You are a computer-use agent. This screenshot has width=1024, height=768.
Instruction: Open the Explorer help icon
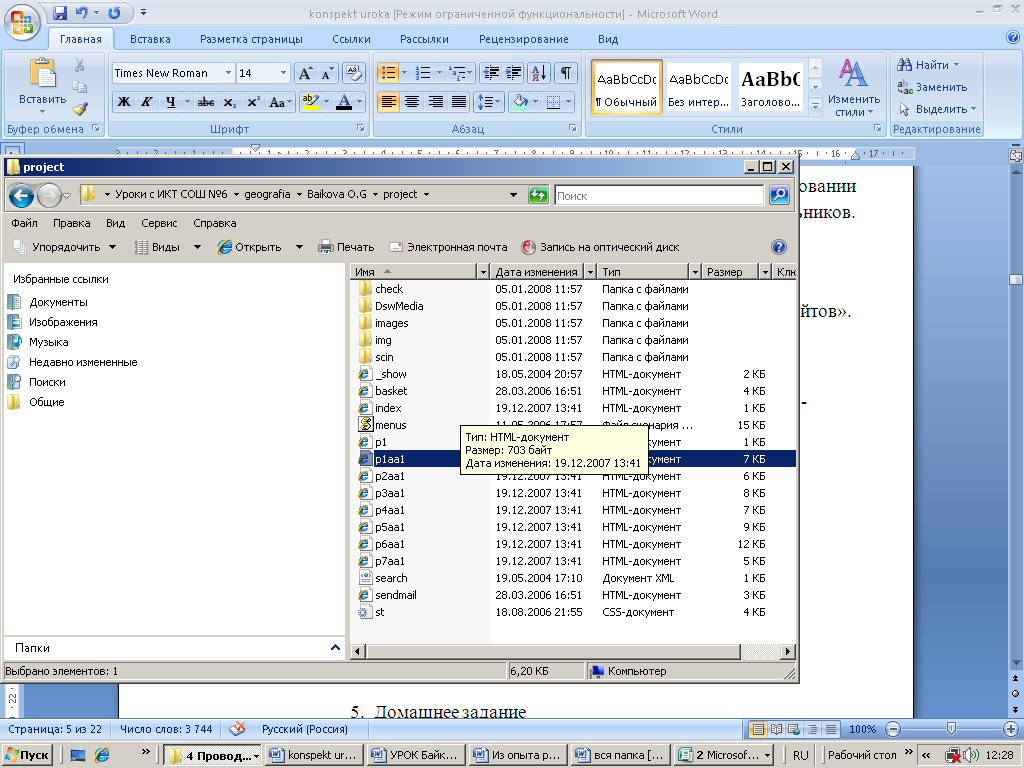coord(778,247)
